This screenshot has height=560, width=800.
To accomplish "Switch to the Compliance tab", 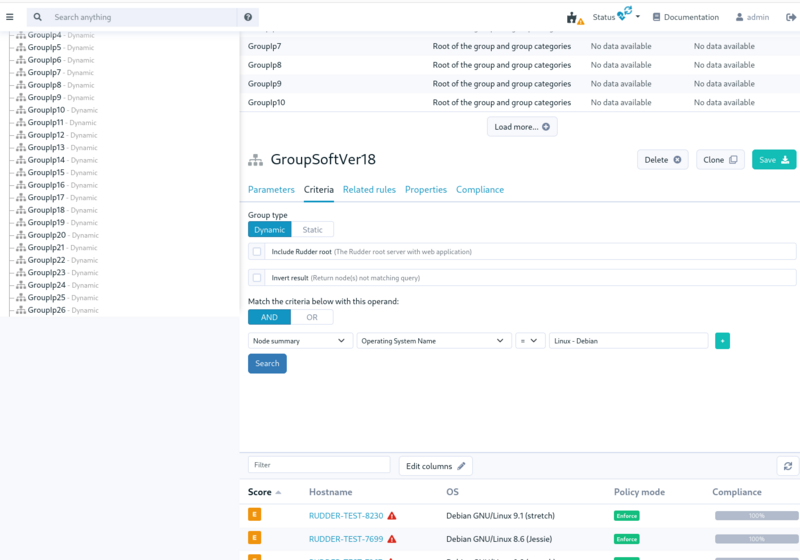I will pyautogui.click(x=480, y=190).
